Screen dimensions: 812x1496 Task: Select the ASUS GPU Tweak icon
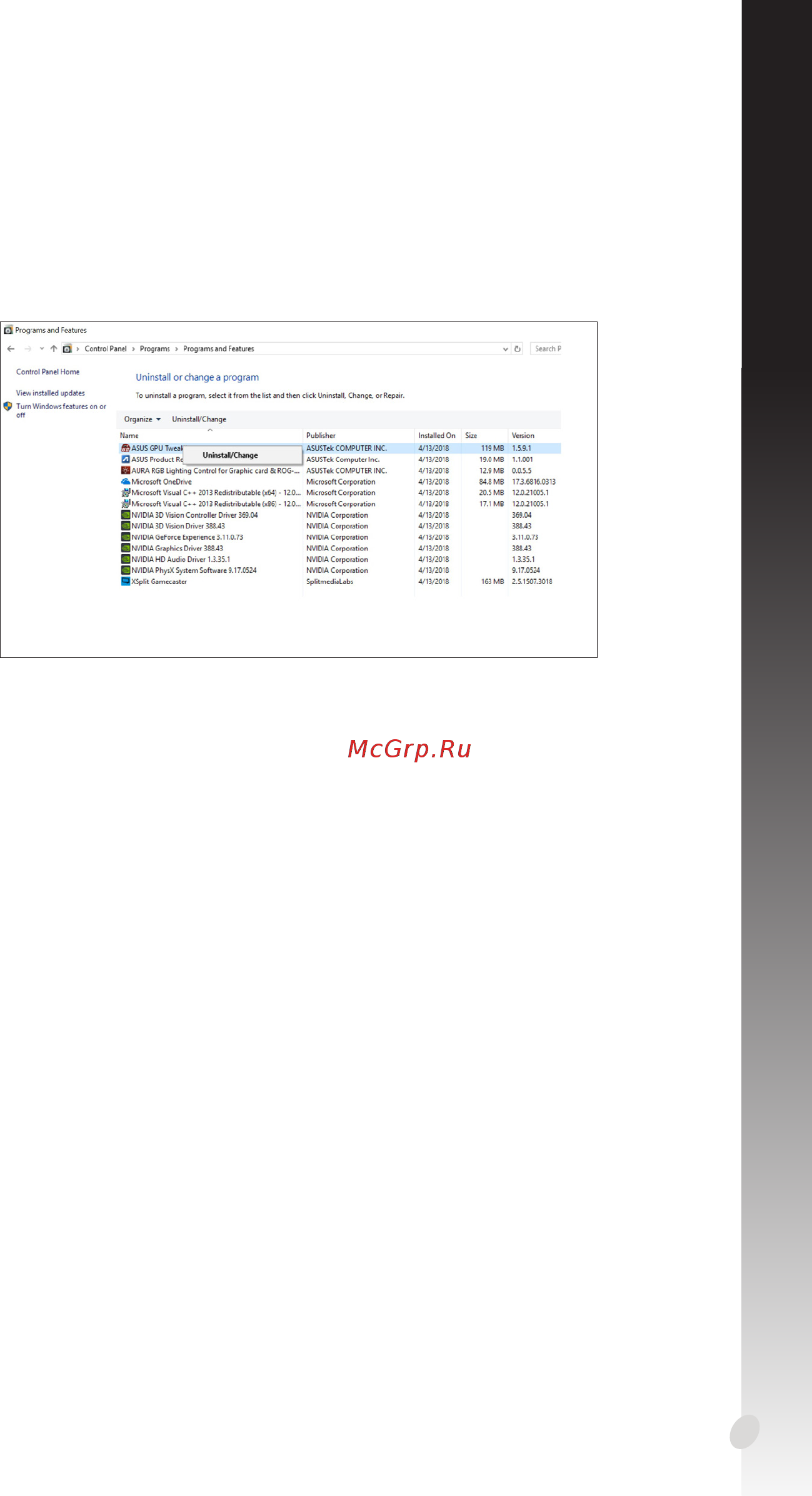pos(126,448)
